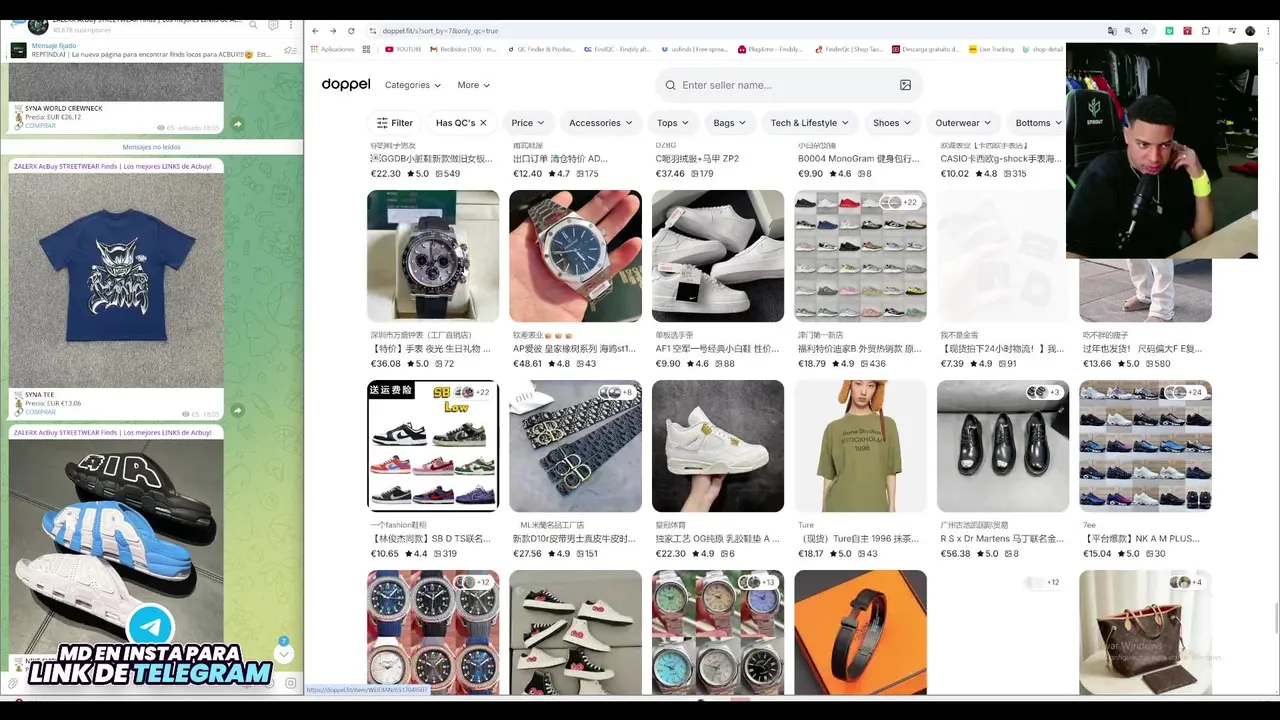The image size is (1280, 720).
Task: Open the NK AM Plus sneakers thumbnail
Action: click(1145, 446)
